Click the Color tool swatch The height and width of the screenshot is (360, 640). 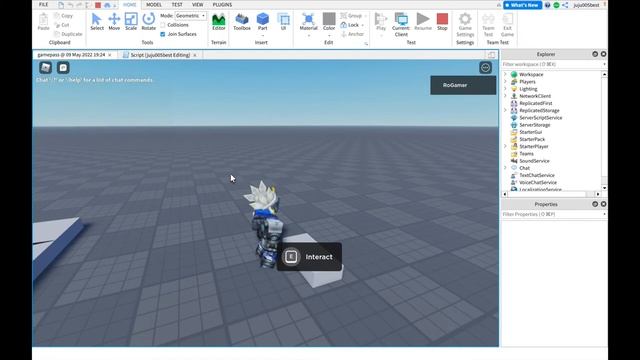(x=329, y=19)
